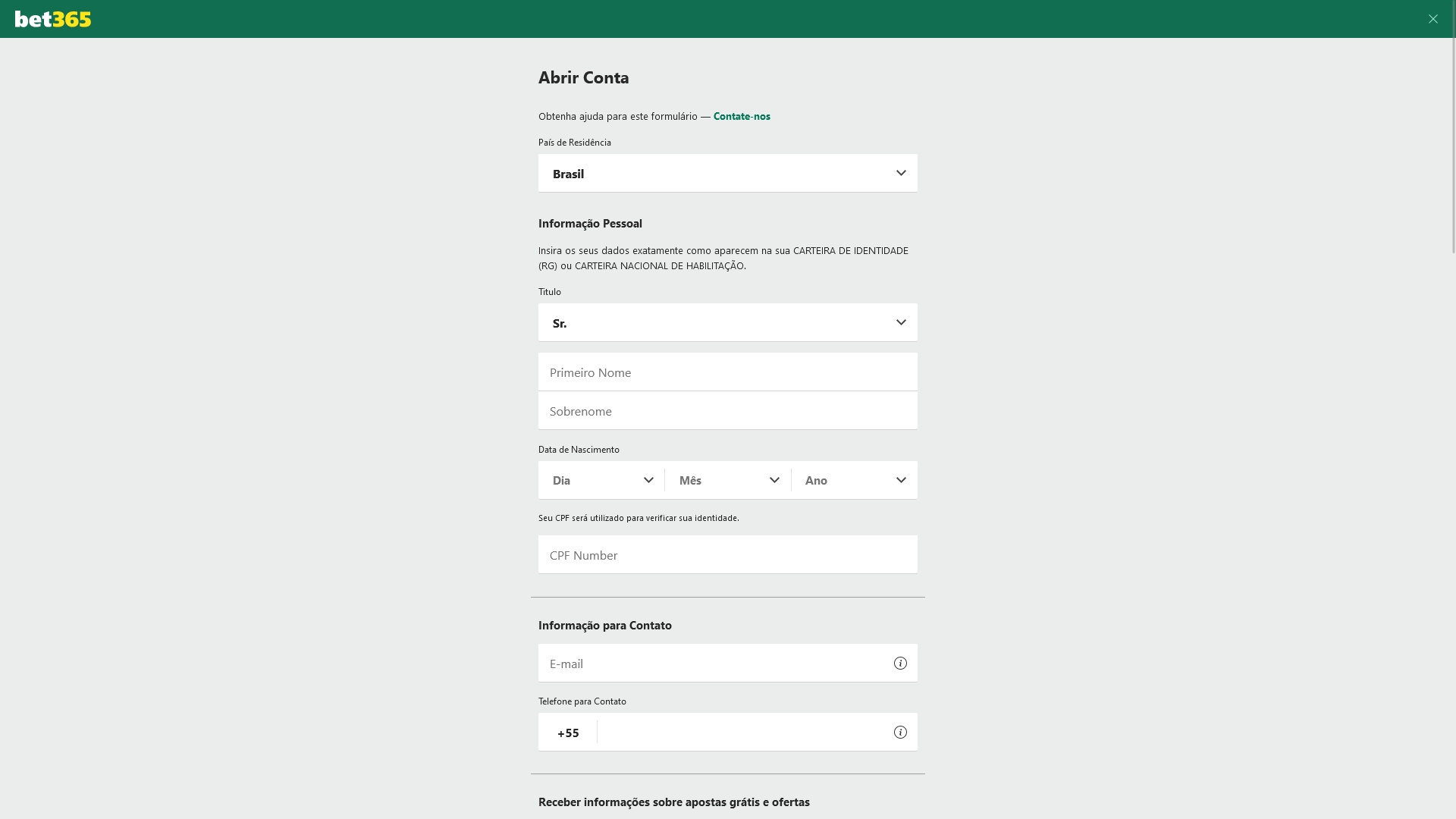The image size is (1456, 819).
Task: Focus the CPF Number field
Action: (728, 555)
